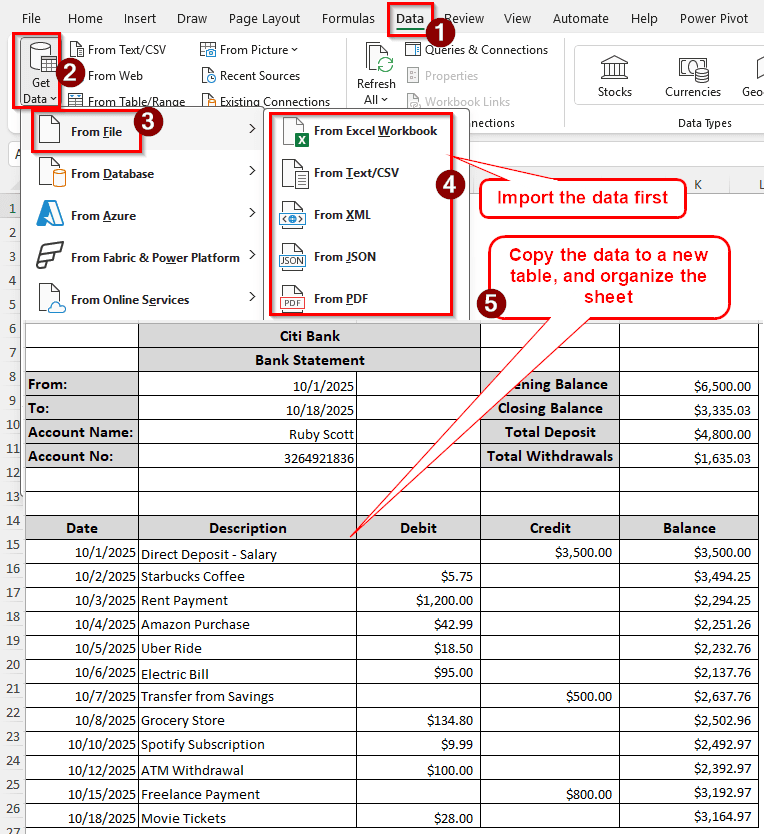Switch to the Formulas ribbon tab
This screenshot has height=834, width=764.
(348, 19)
